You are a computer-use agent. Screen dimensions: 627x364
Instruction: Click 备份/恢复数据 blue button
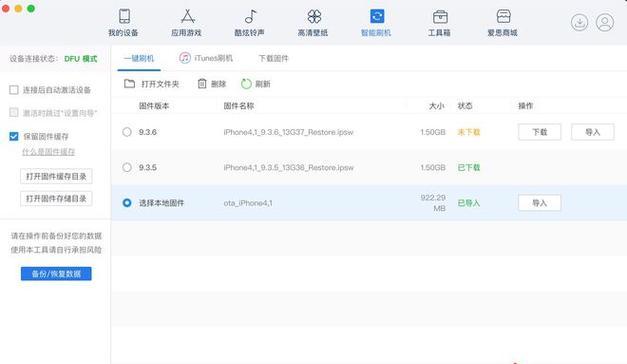(x=56, y=274)
